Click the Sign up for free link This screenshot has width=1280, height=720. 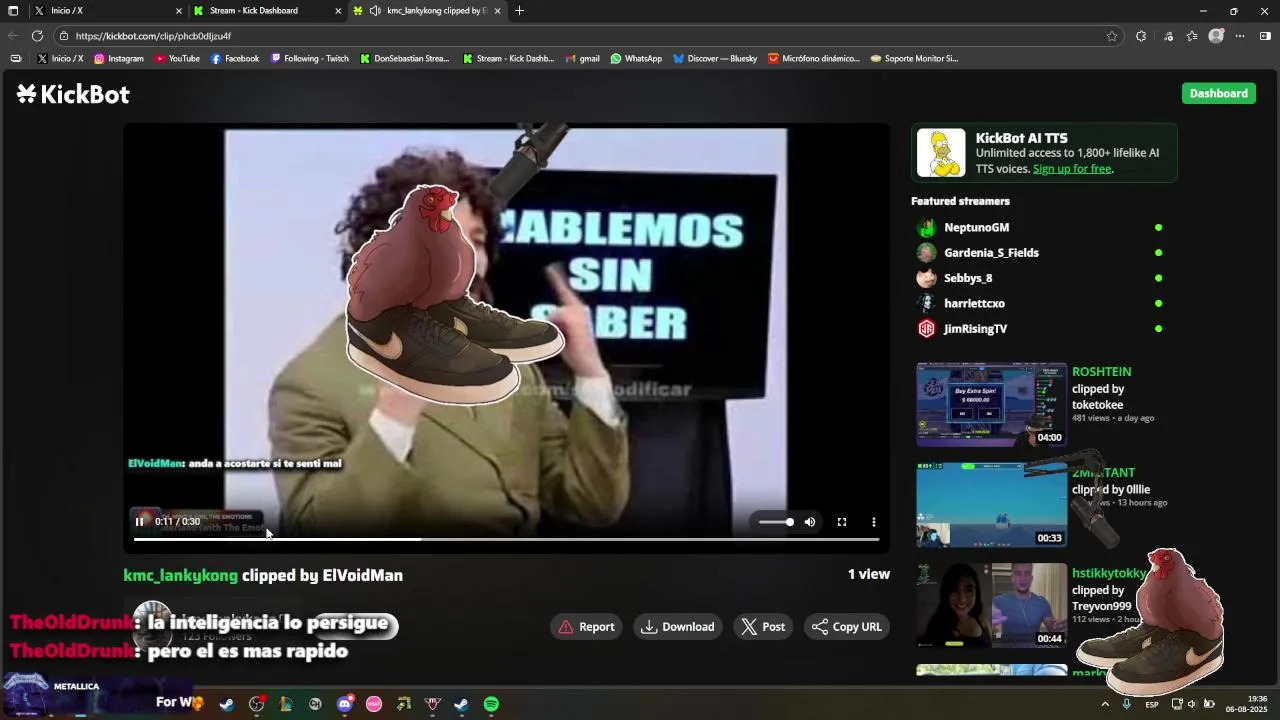[1072, 169]
